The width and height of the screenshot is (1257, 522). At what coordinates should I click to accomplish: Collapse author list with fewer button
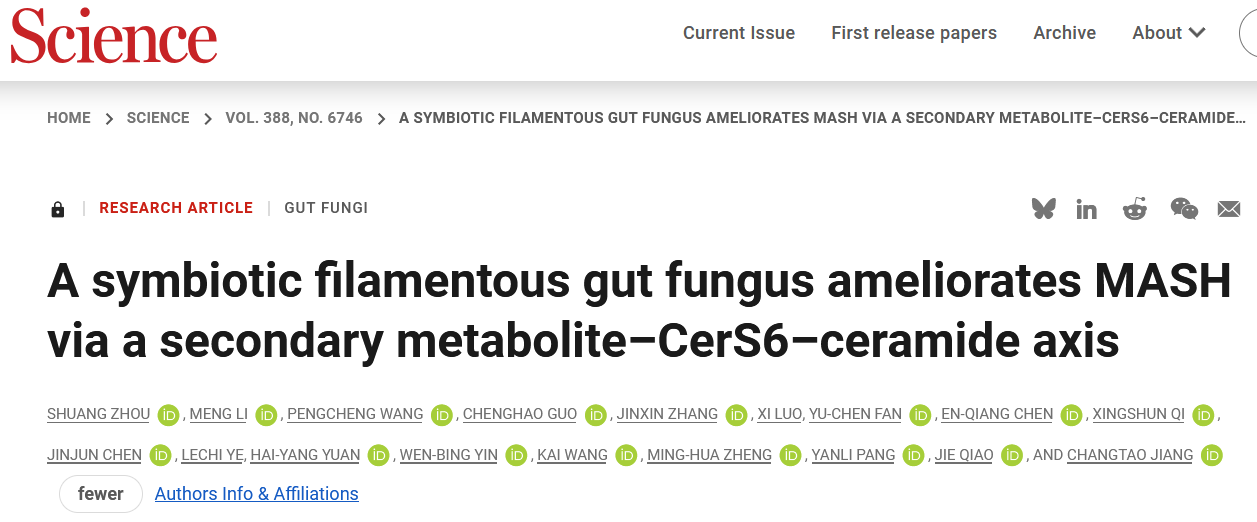tap(101, 494)
